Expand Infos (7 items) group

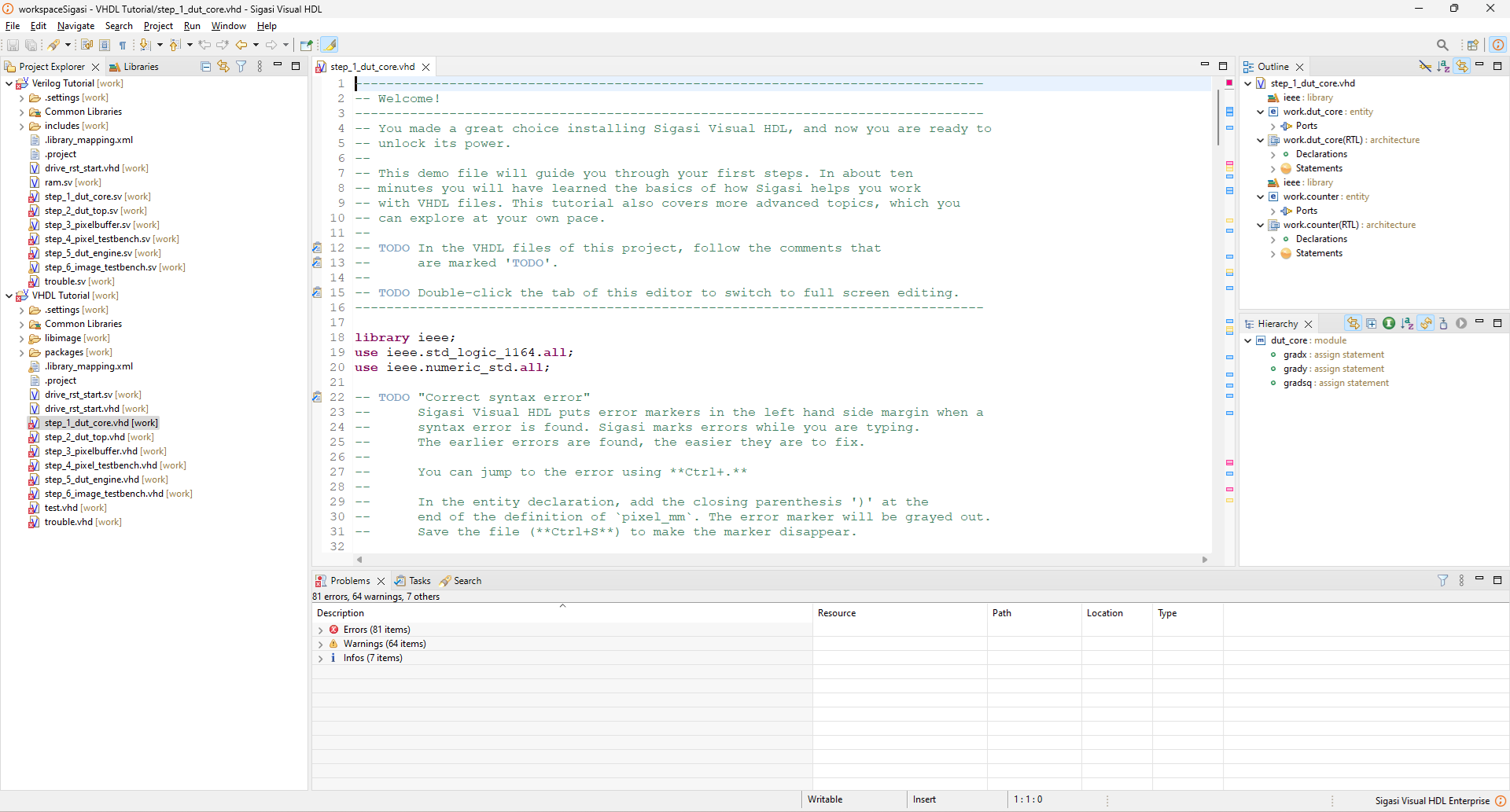(320, 659)
